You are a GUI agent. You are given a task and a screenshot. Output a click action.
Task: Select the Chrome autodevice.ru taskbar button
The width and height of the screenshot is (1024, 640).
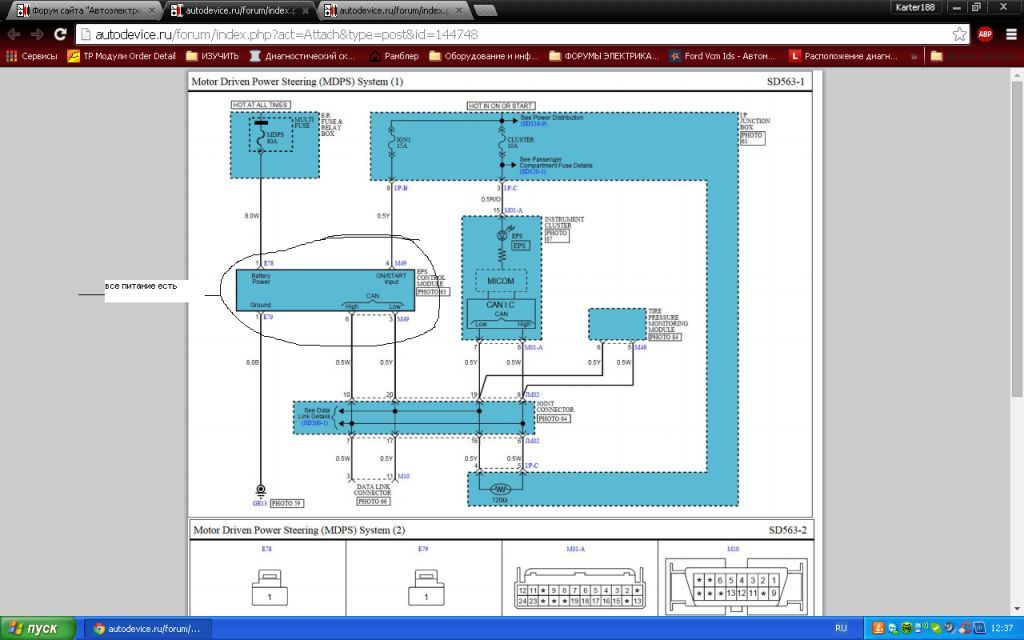coord(148,628)
